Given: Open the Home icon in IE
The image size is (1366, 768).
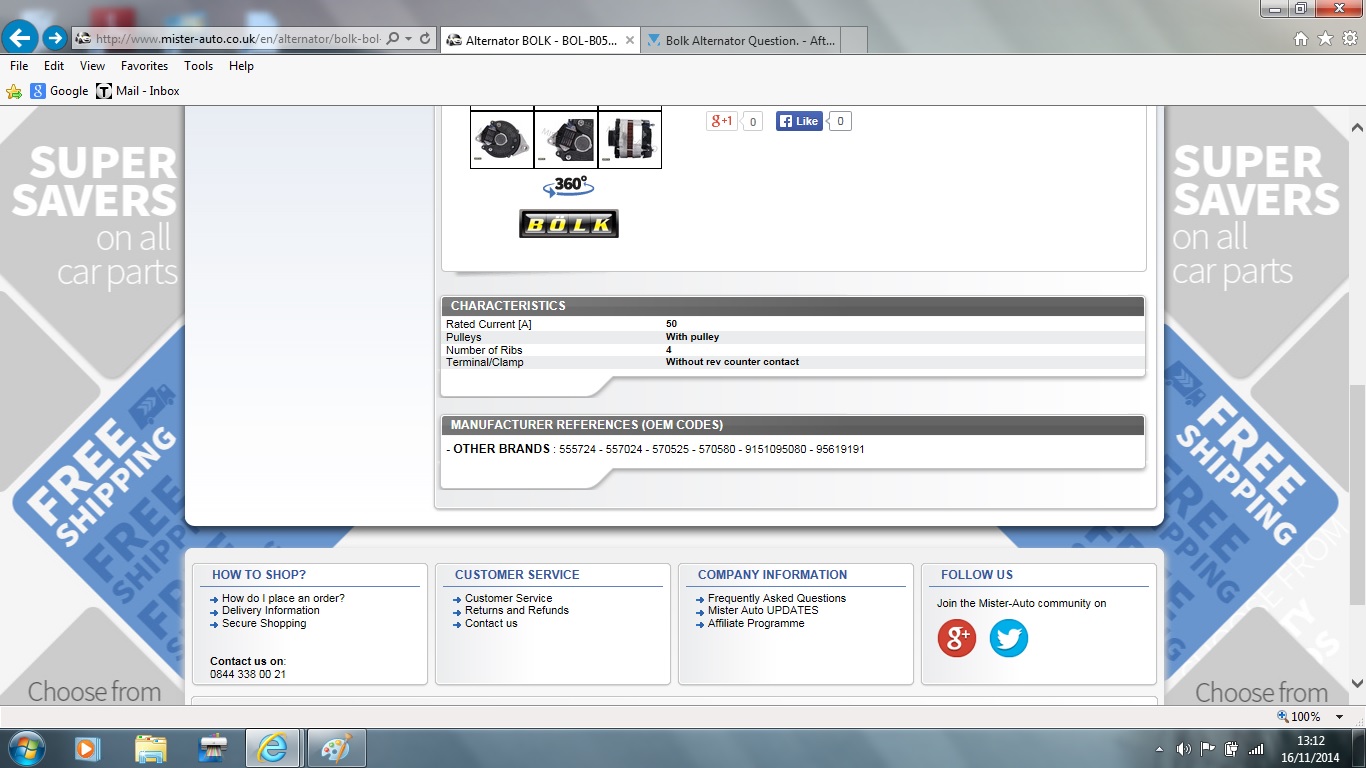Looking at the screenshot, I should pyautogui.click(x=1301, y=39).
